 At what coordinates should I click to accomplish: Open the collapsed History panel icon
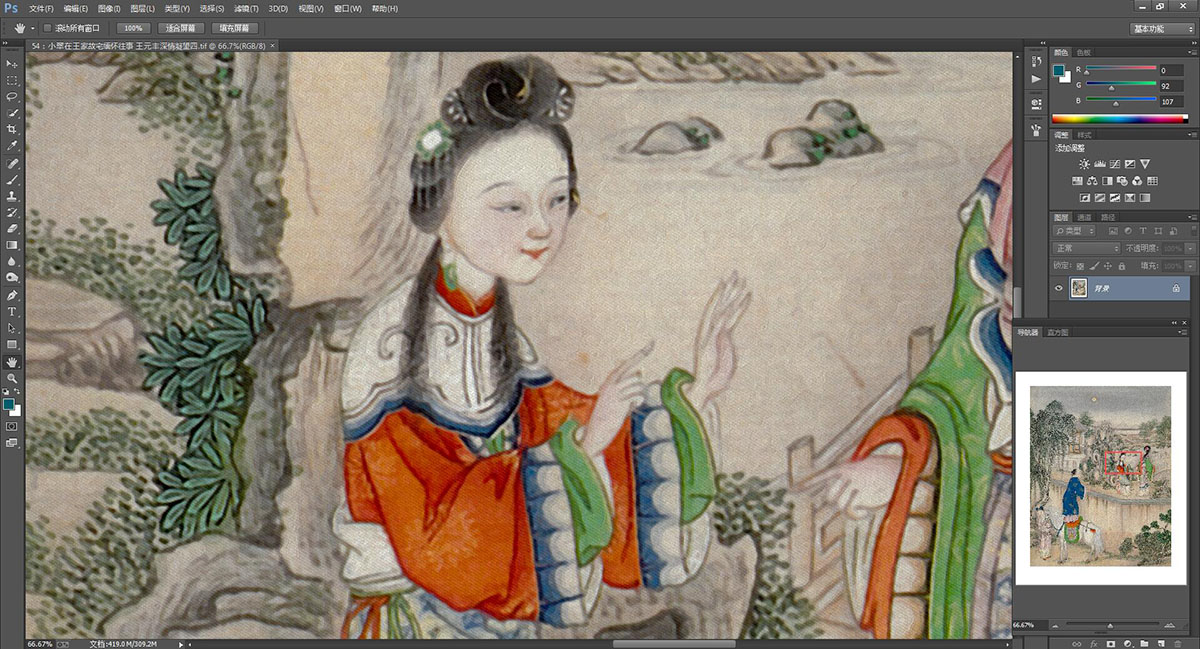pyautogui.click(x=1036, y=63)
